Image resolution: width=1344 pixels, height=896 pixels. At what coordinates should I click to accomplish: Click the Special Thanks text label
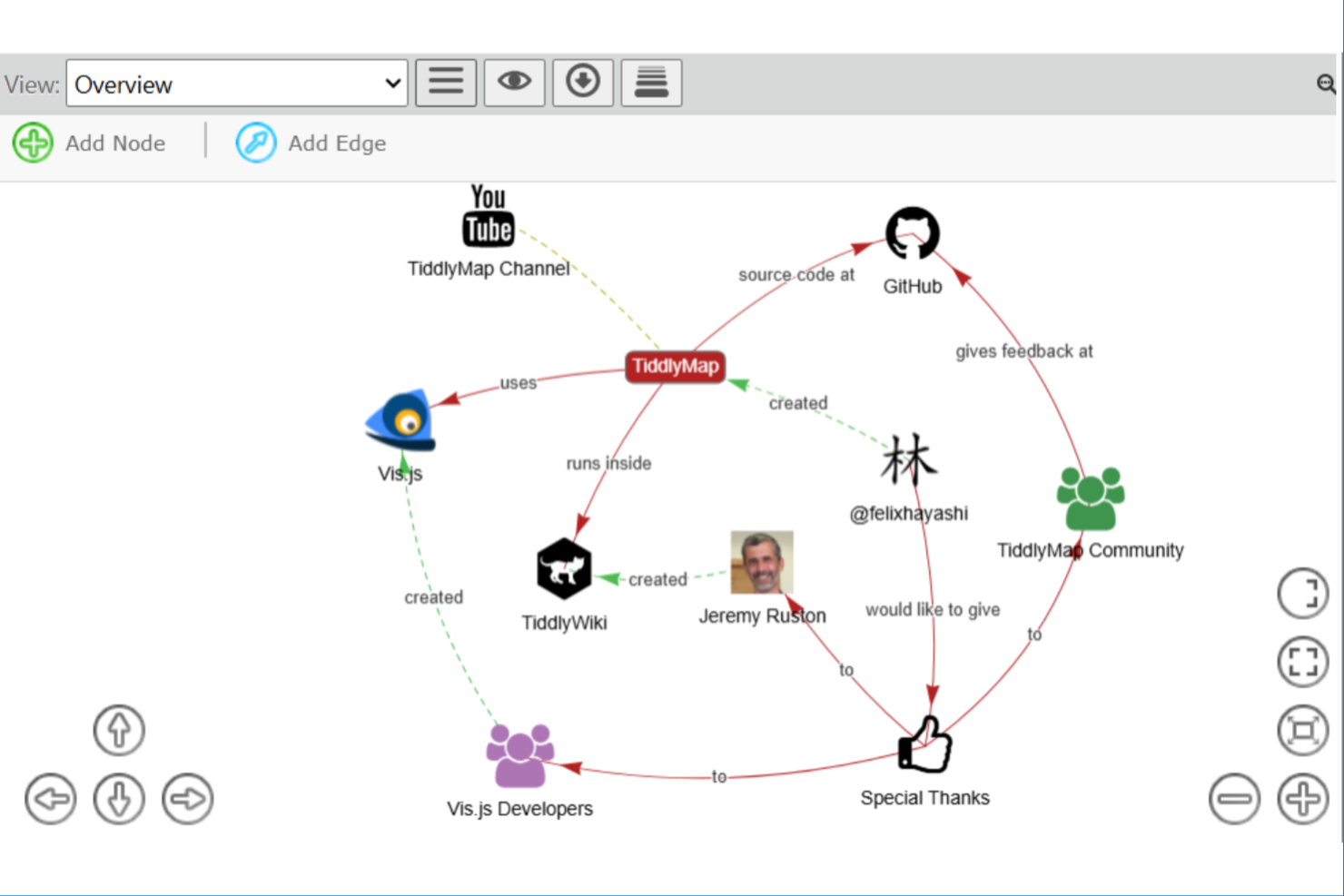(925, 798)
